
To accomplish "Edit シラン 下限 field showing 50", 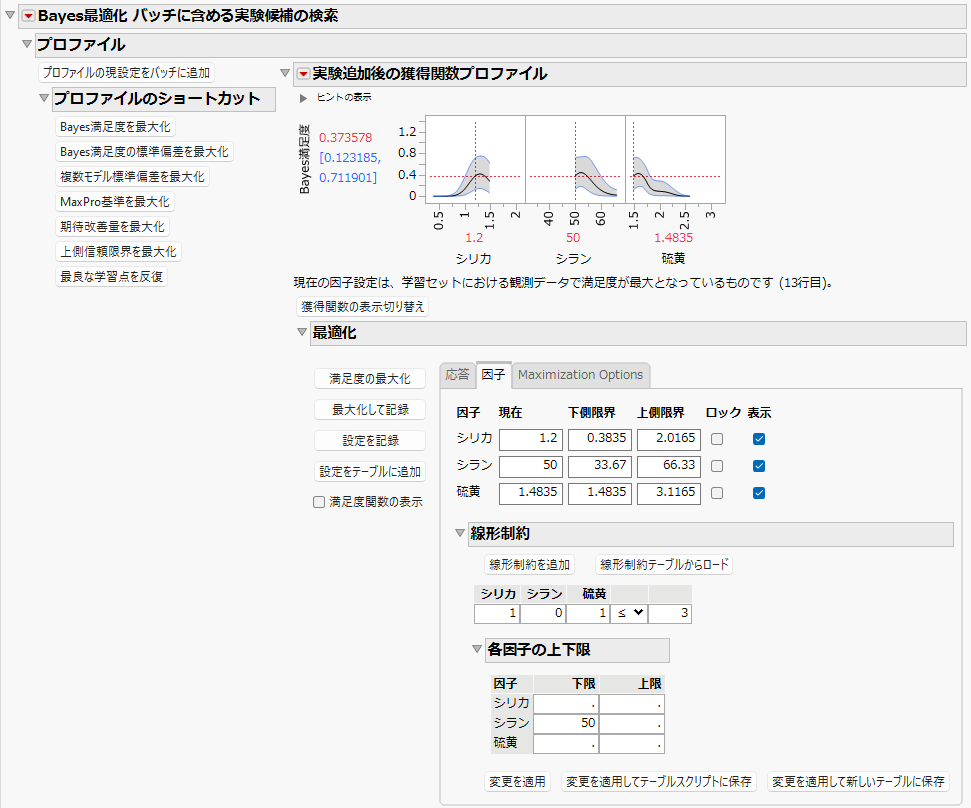I will point(565,723).
